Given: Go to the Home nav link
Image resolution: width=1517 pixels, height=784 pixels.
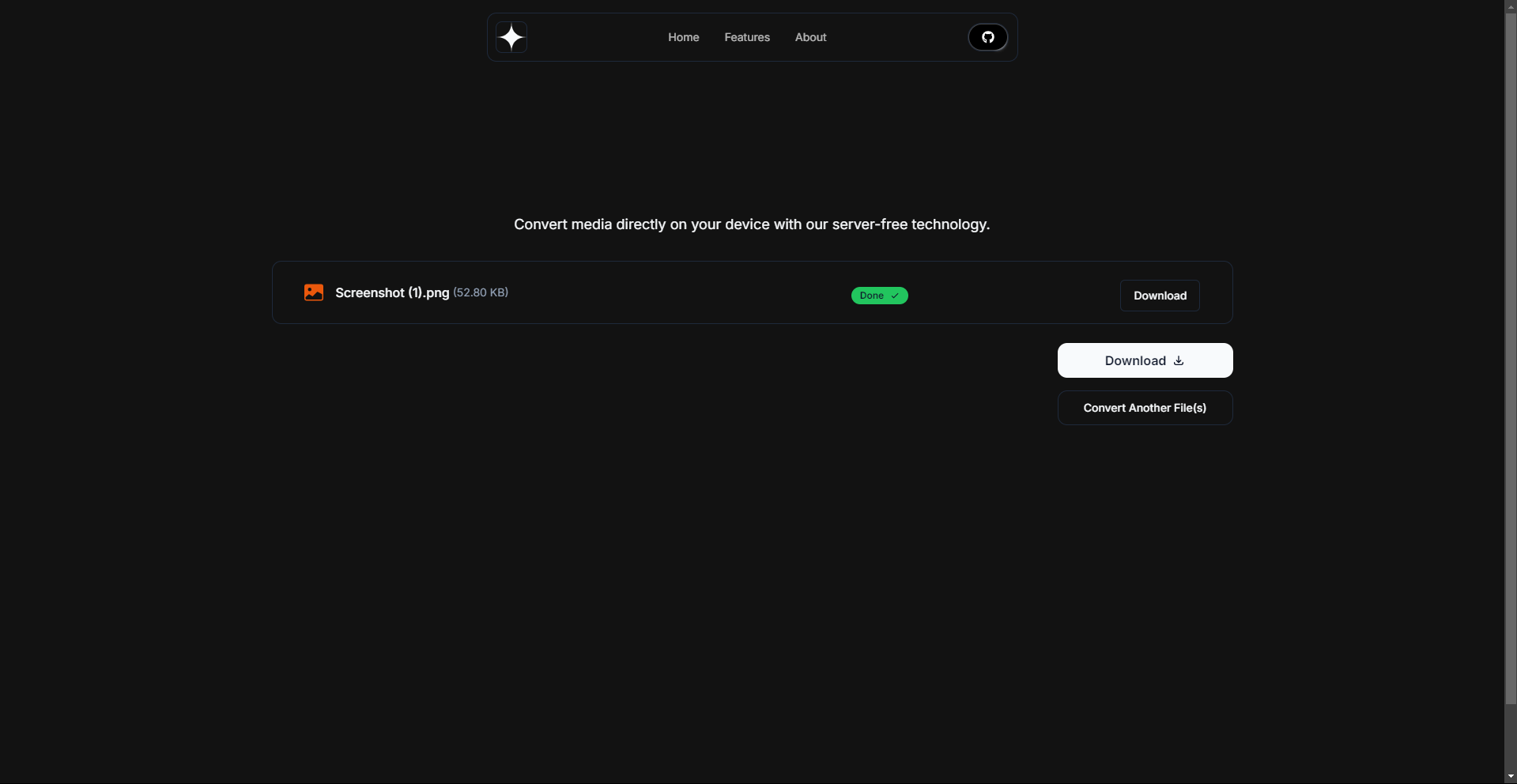Looking at the screenshot, I should tap(683, 37).
